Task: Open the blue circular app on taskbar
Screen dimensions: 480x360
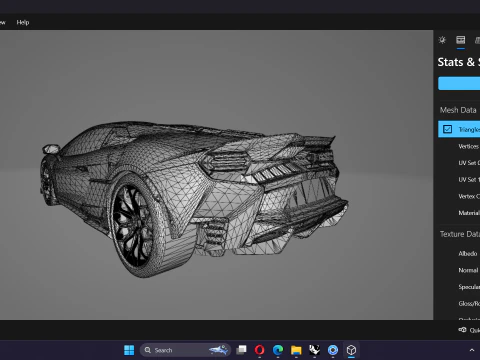Action: point(333,350)
